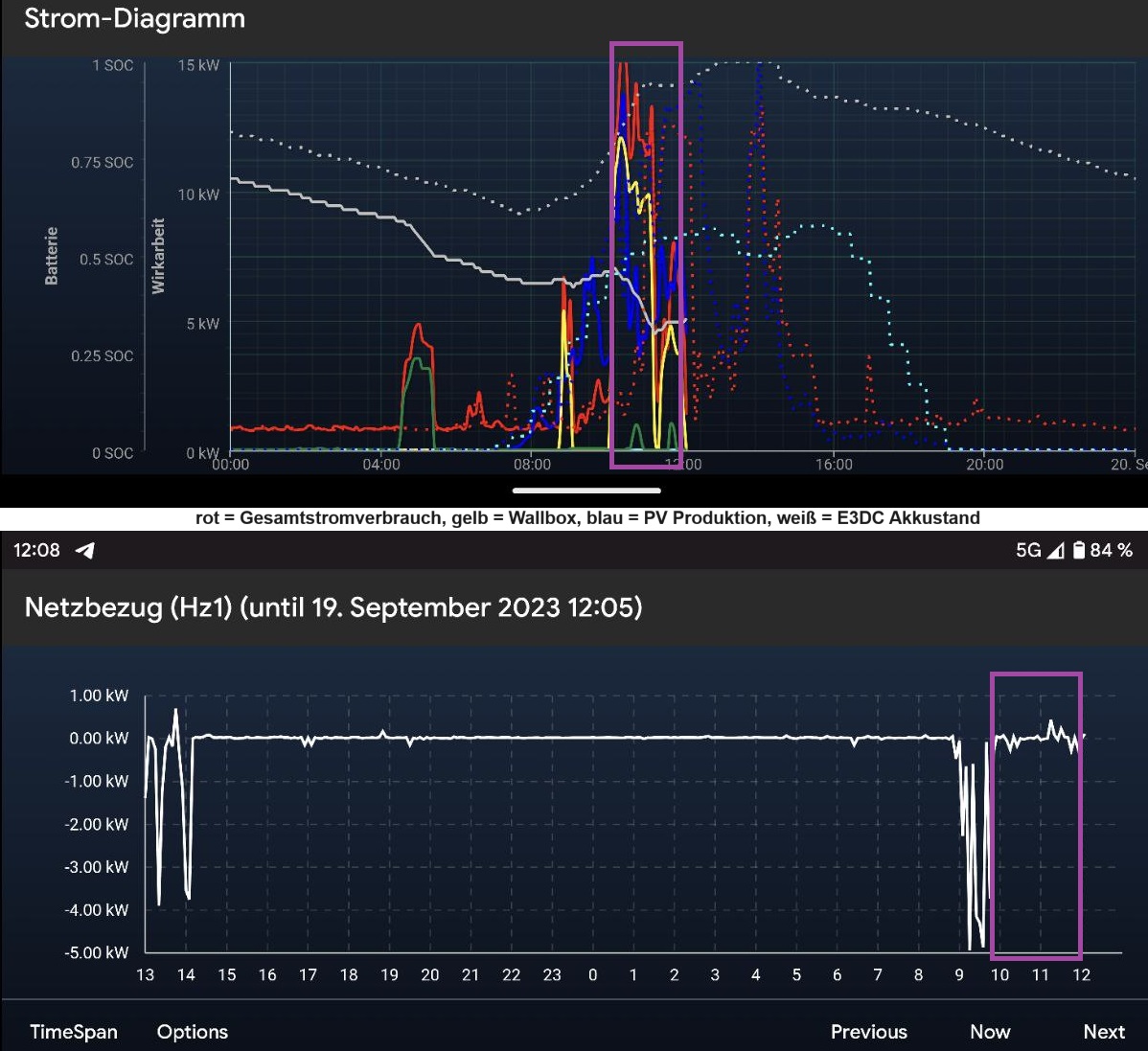1148x1051 pixels.
Task: Select the 12:00 mark on the upper time axis
Action: [x=683, y=465]
